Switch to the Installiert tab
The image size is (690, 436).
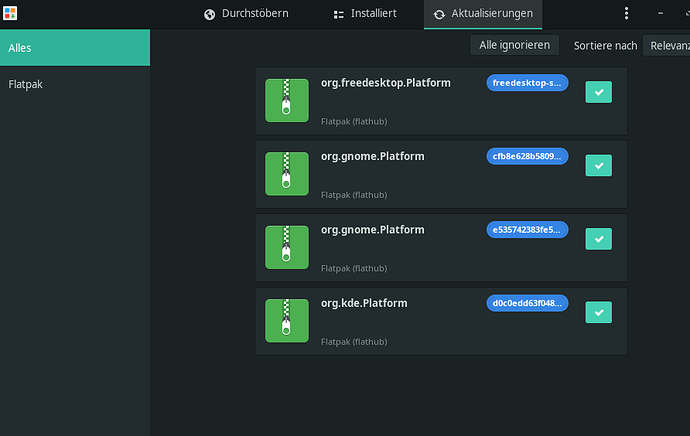(x=365, y=14)
